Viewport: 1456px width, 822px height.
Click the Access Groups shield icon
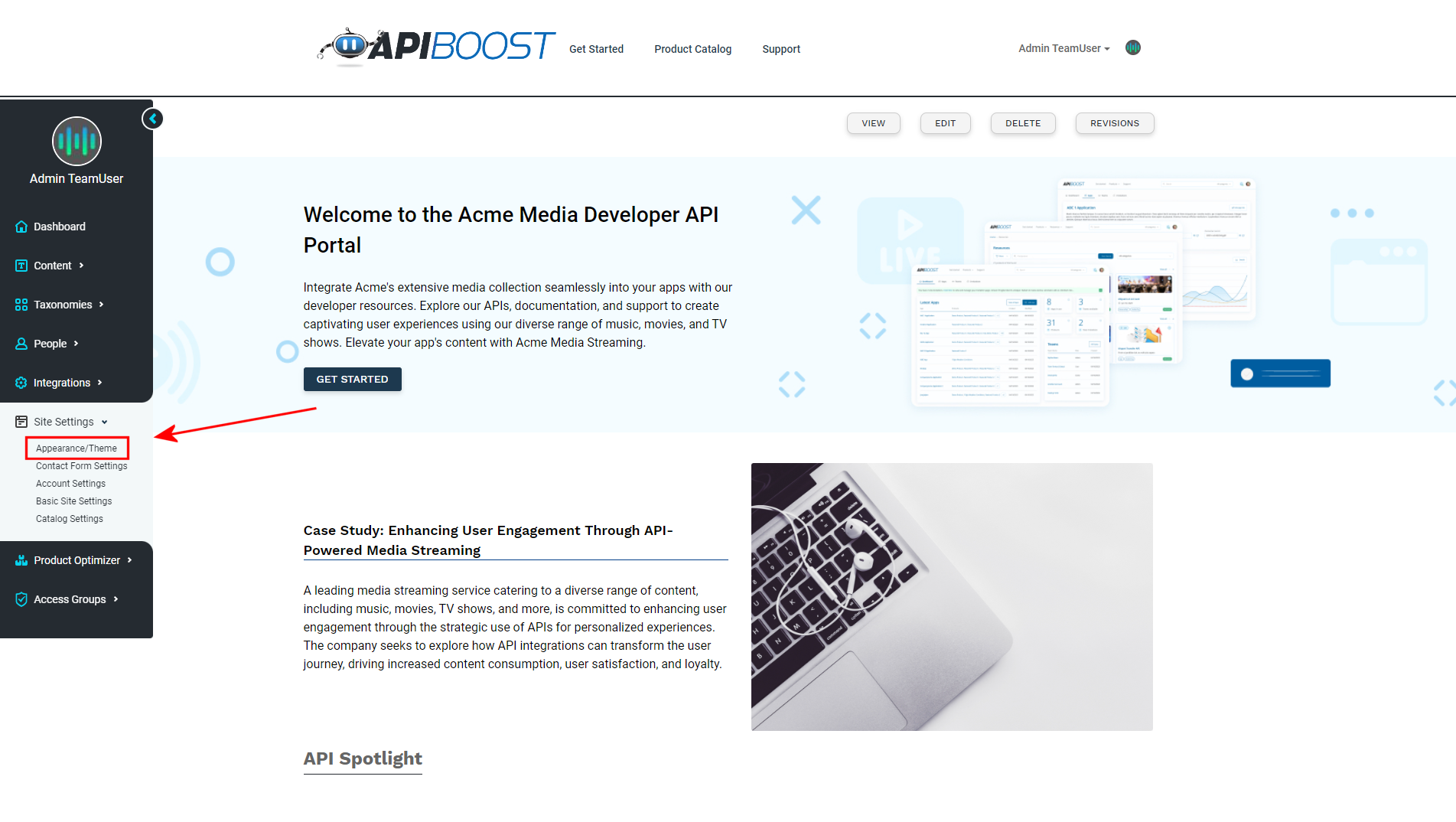21,599
